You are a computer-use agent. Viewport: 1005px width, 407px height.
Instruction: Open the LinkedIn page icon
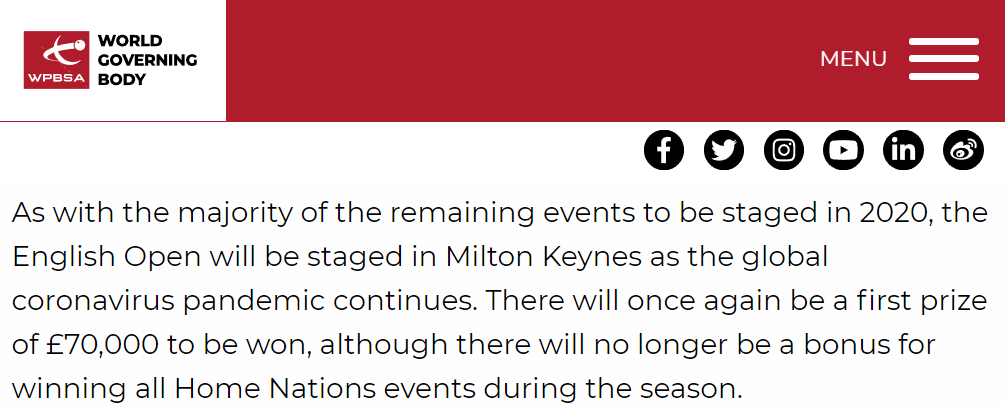[903, 150]
